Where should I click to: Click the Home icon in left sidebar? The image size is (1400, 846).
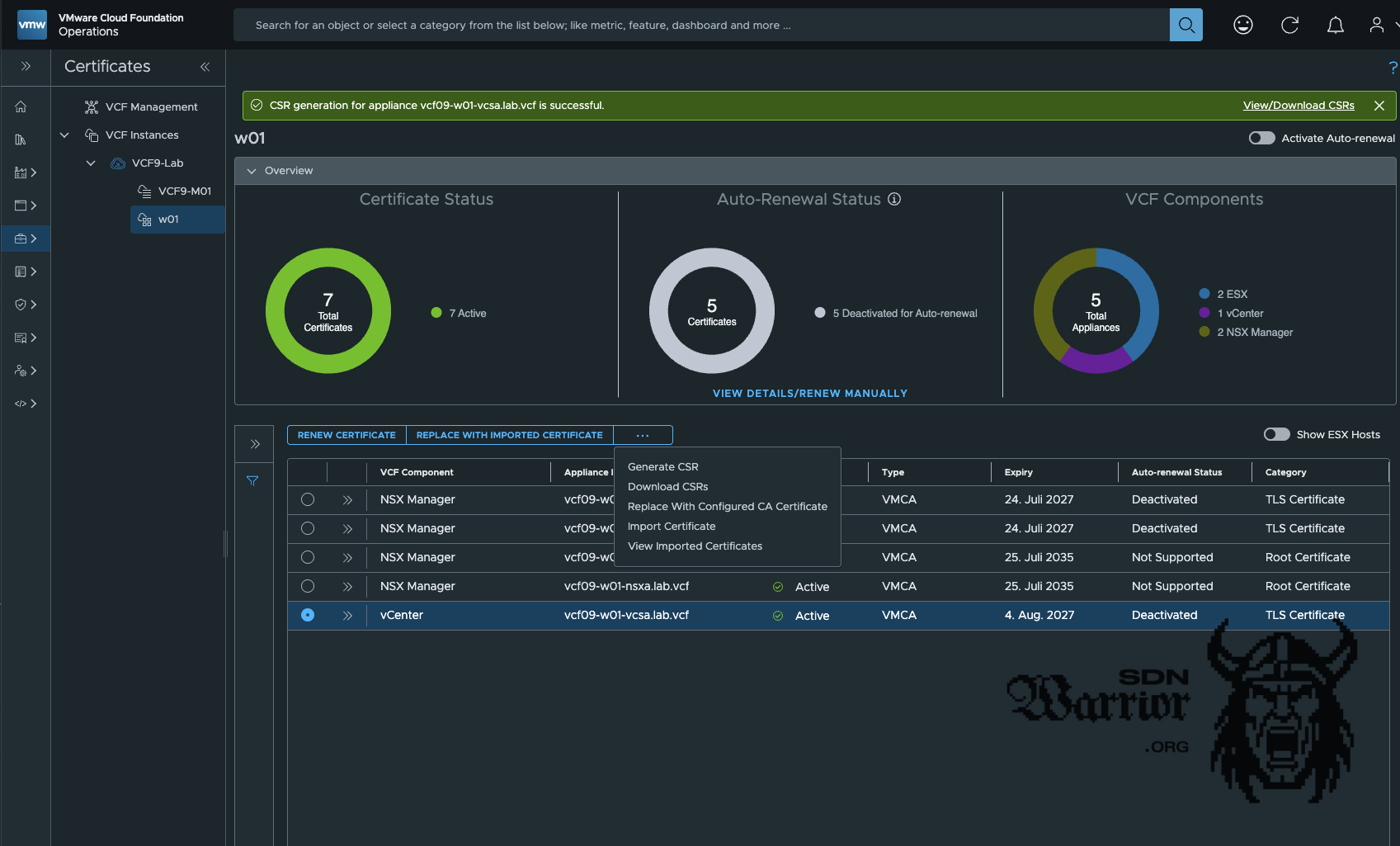pos(21,106)
